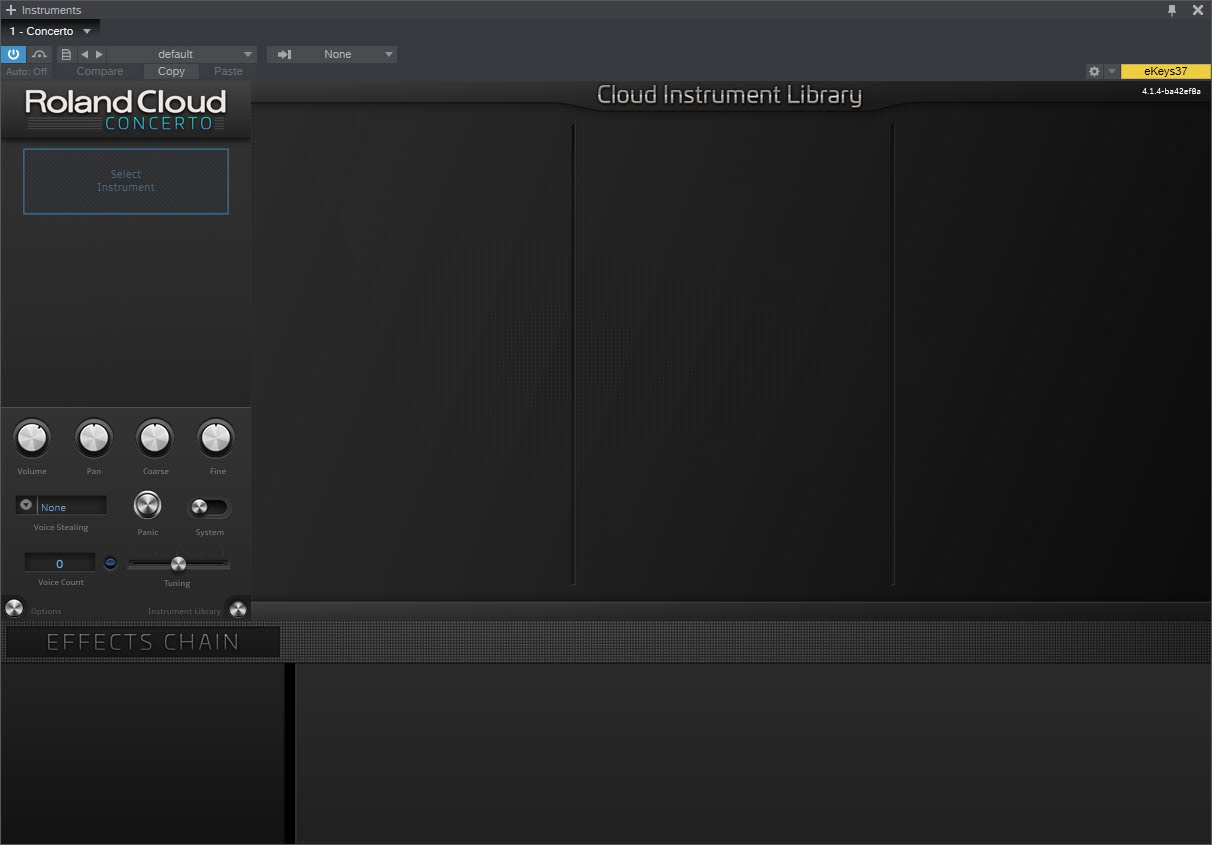The width and height of the screenshot is (1212, 845).
Task: Click the Fine tuning knob
Action: point(216,438)
